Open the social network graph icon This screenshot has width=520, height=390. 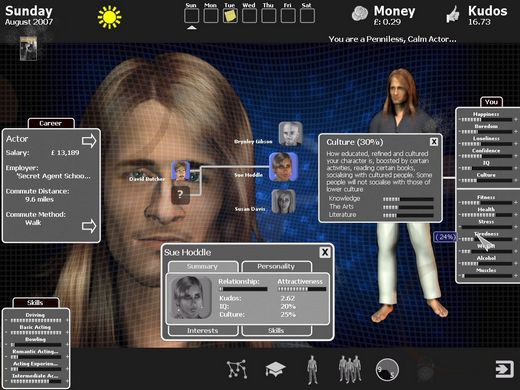237,369
